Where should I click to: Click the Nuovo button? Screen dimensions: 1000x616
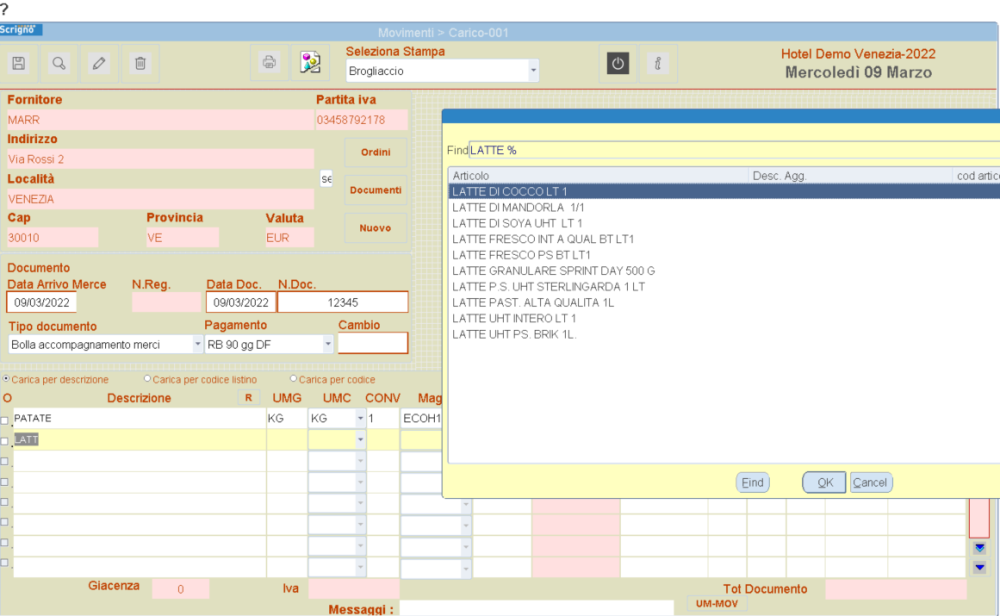point(376,228)
